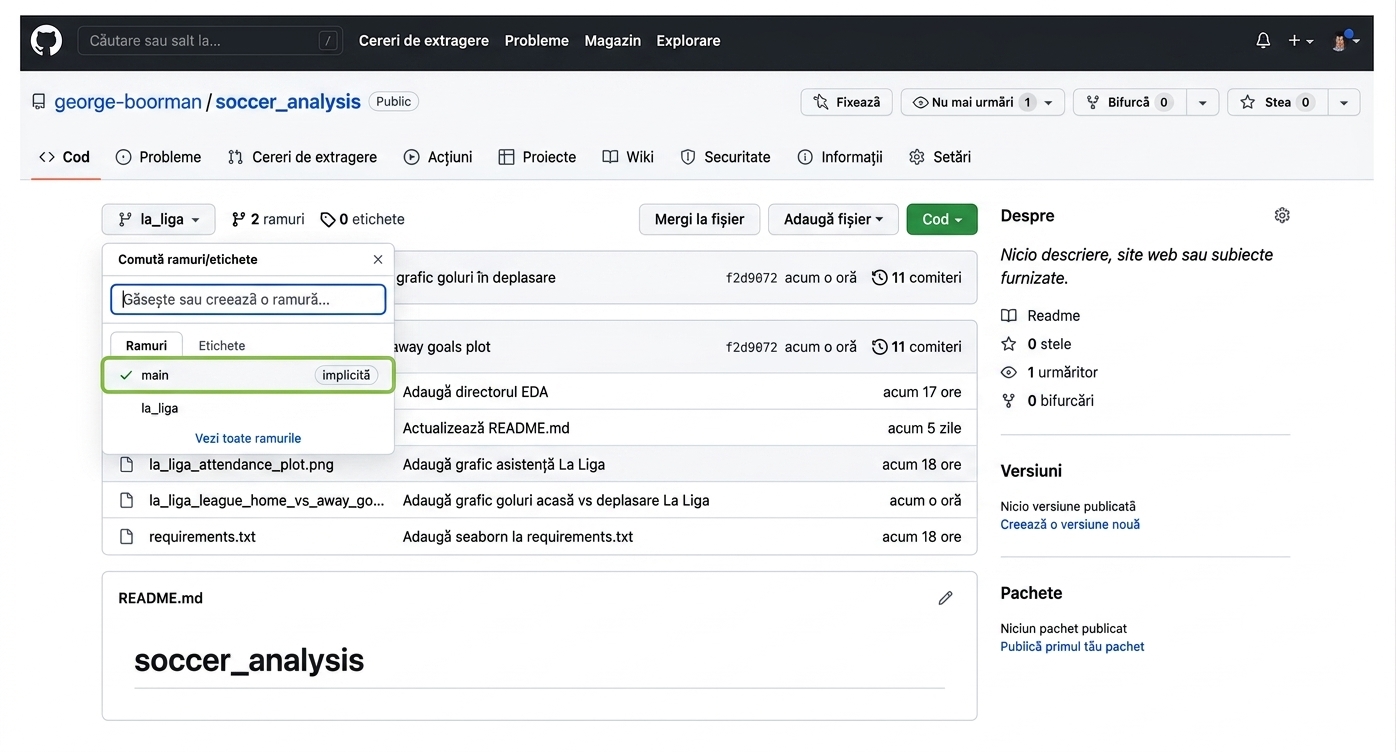This screenshot has height=752, width=1396.
Task: Expand the Adaugă fișier dropdown
Action: tap(833, 219)
